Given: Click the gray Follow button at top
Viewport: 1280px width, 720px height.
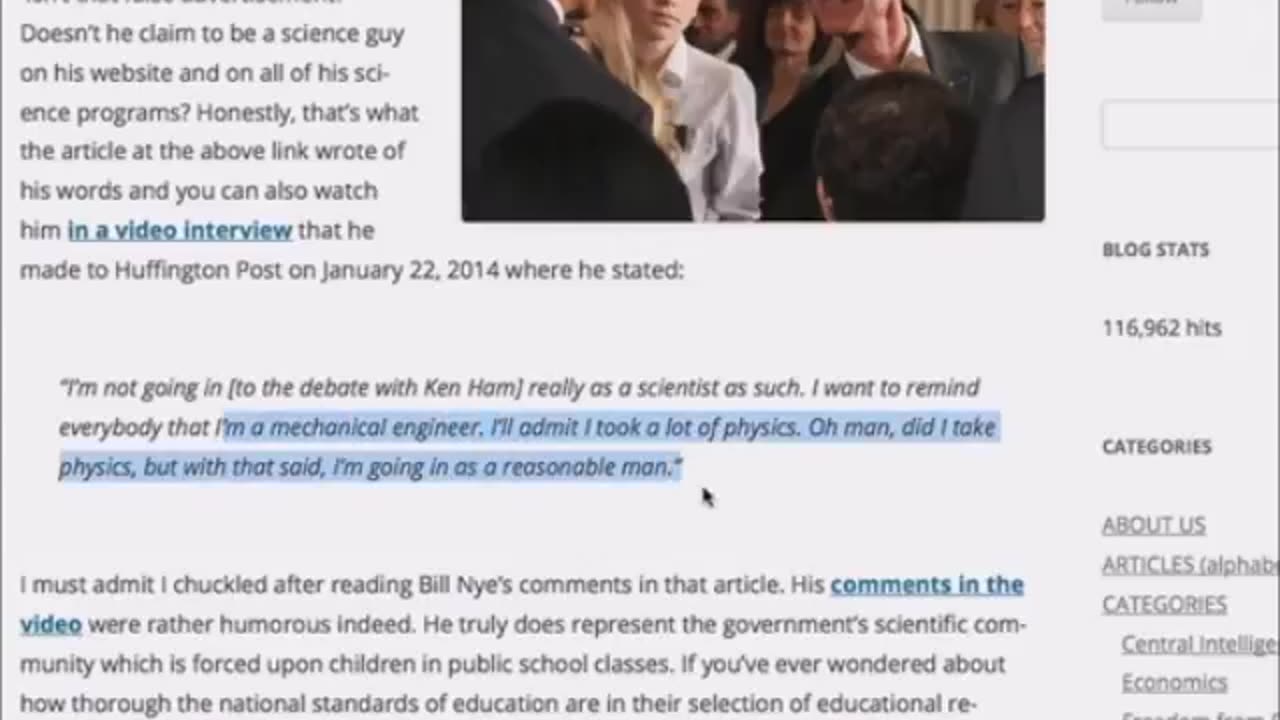Looking at the screenshot, I should click(1151, 5).
